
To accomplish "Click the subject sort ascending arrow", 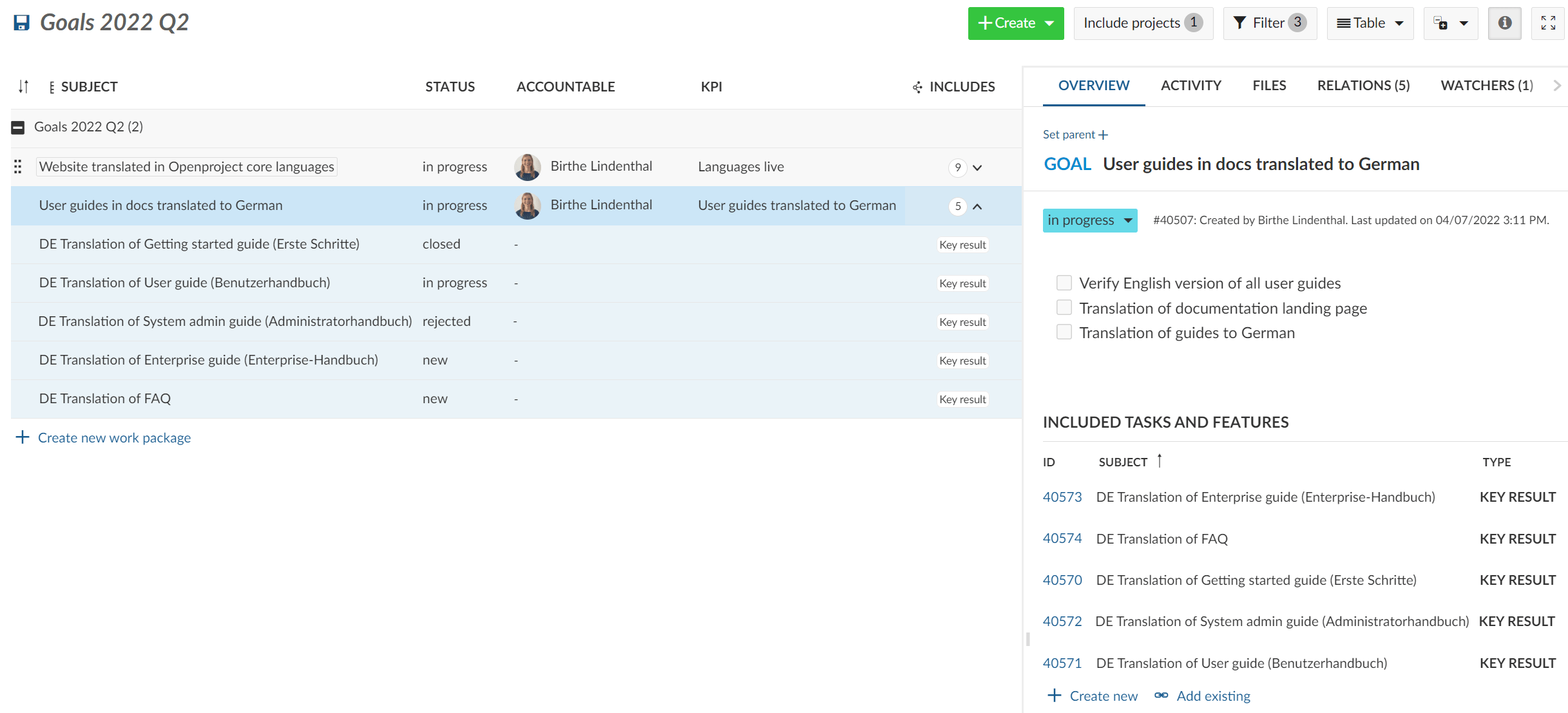I will click(1160, 461).
